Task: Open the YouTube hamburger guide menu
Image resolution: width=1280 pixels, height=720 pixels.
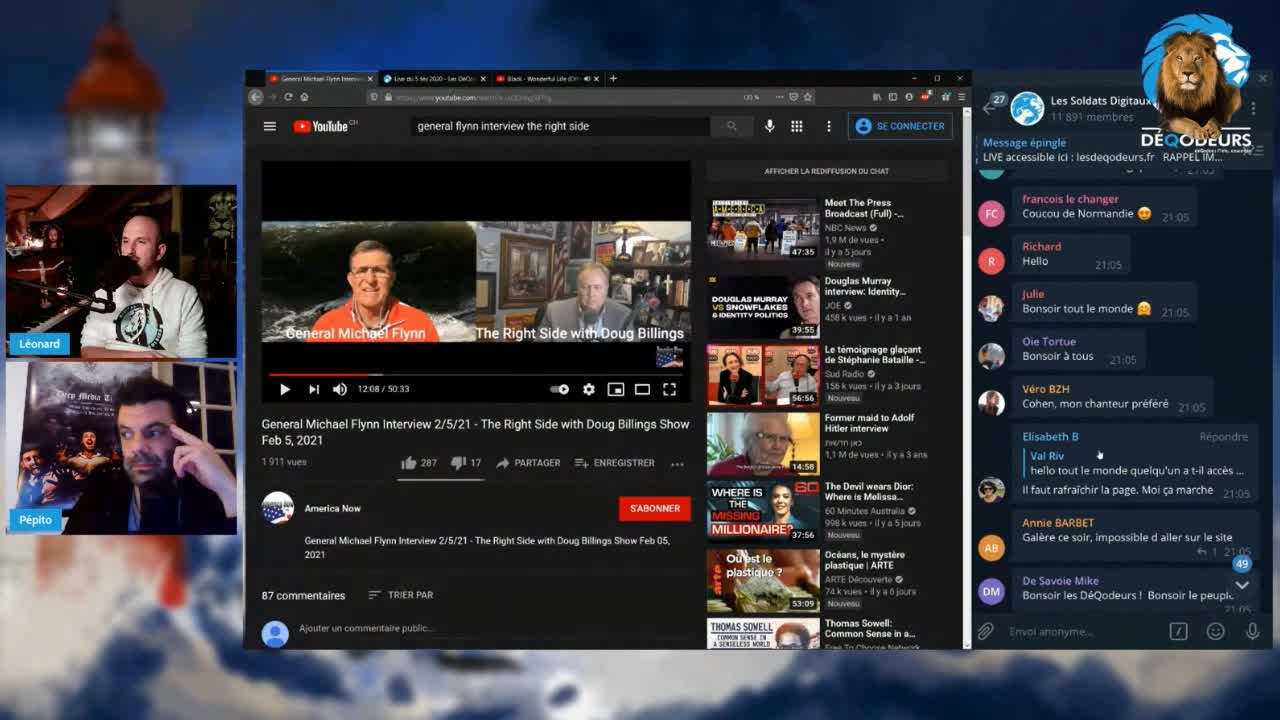Action: coord(269,126)
